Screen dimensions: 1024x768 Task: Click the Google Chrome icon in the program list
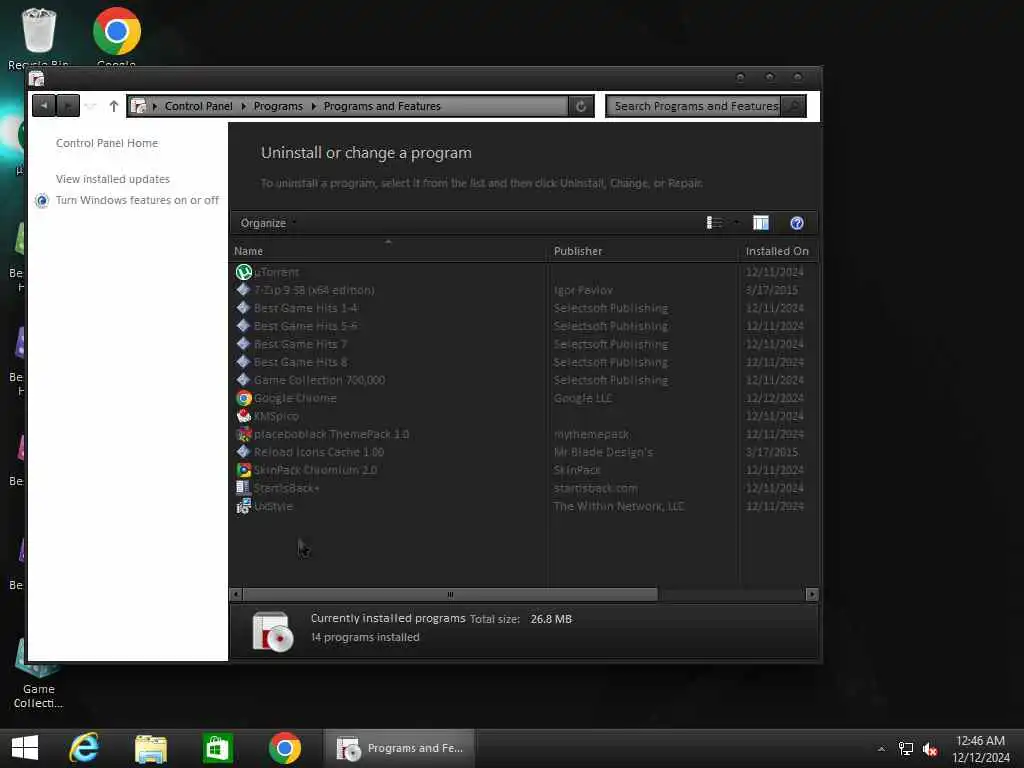coord(244,398)
